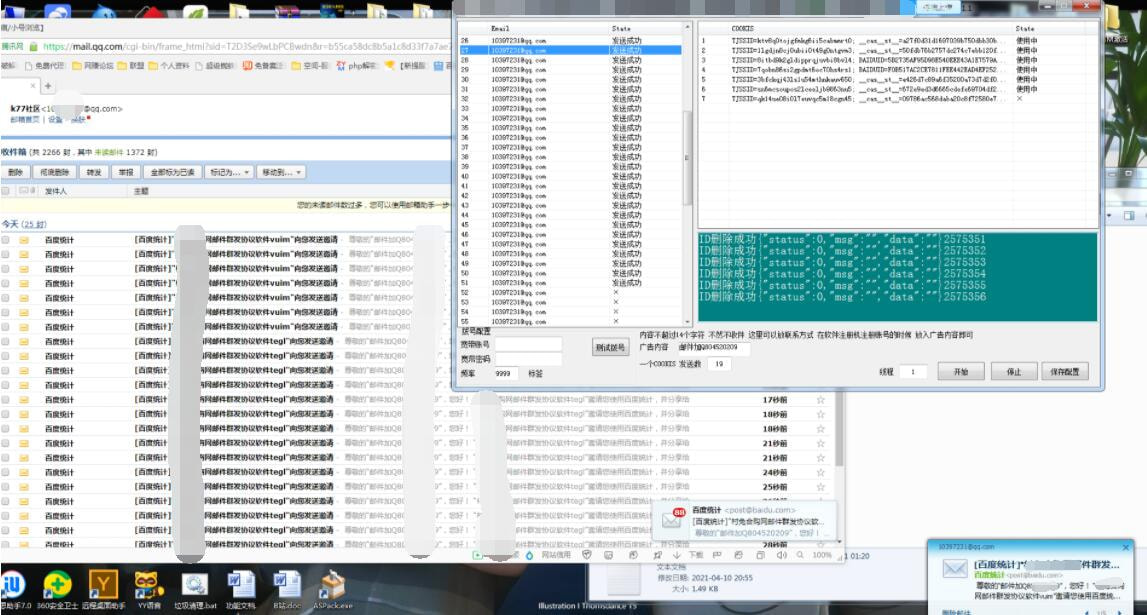
Task: Star the email received 17秒前
Action: pyautogui.click(x=821, y=400)
